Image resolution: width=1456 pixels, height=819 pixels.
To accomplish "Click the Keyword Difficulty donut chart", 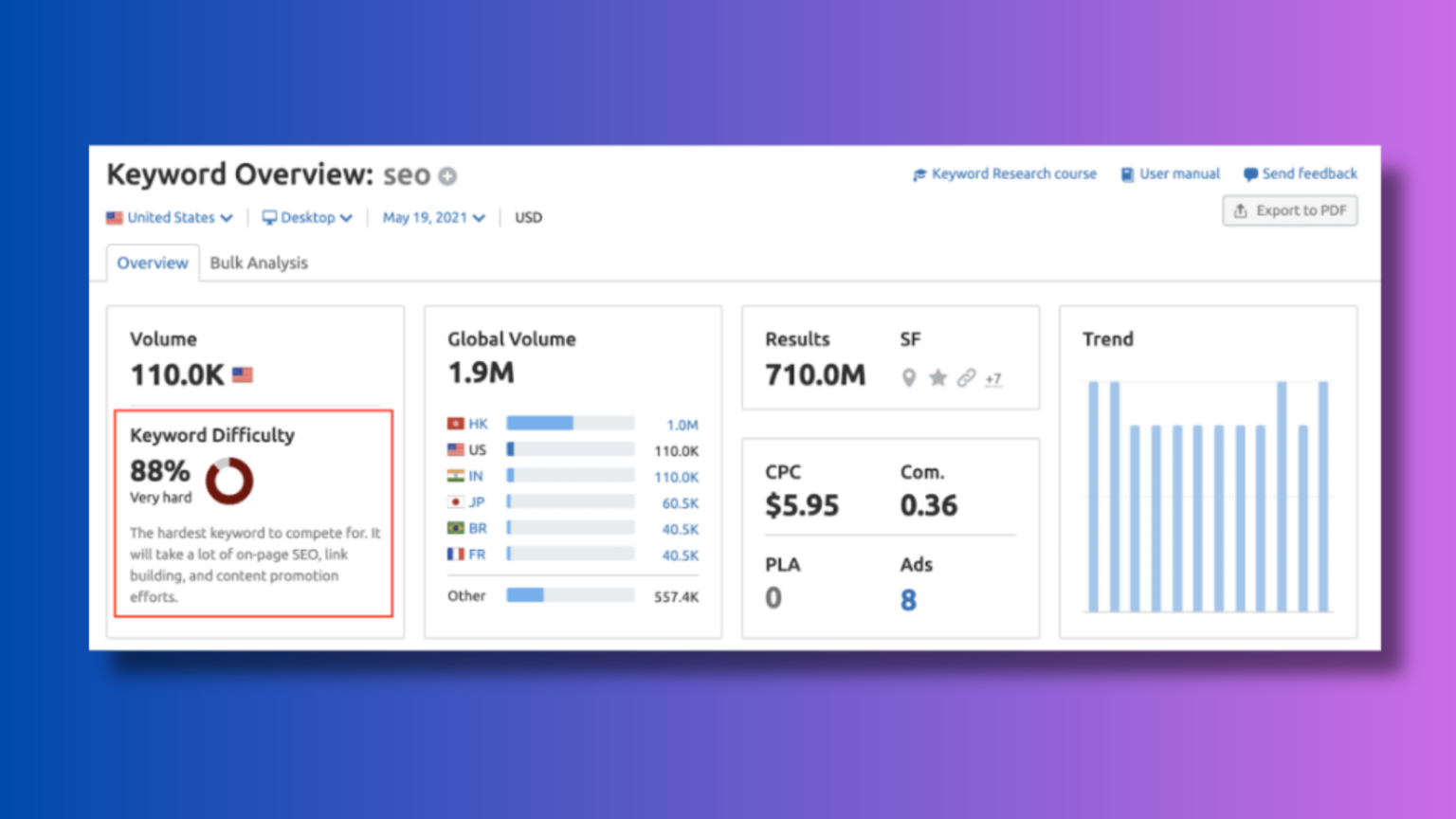I will pos(229,481).
